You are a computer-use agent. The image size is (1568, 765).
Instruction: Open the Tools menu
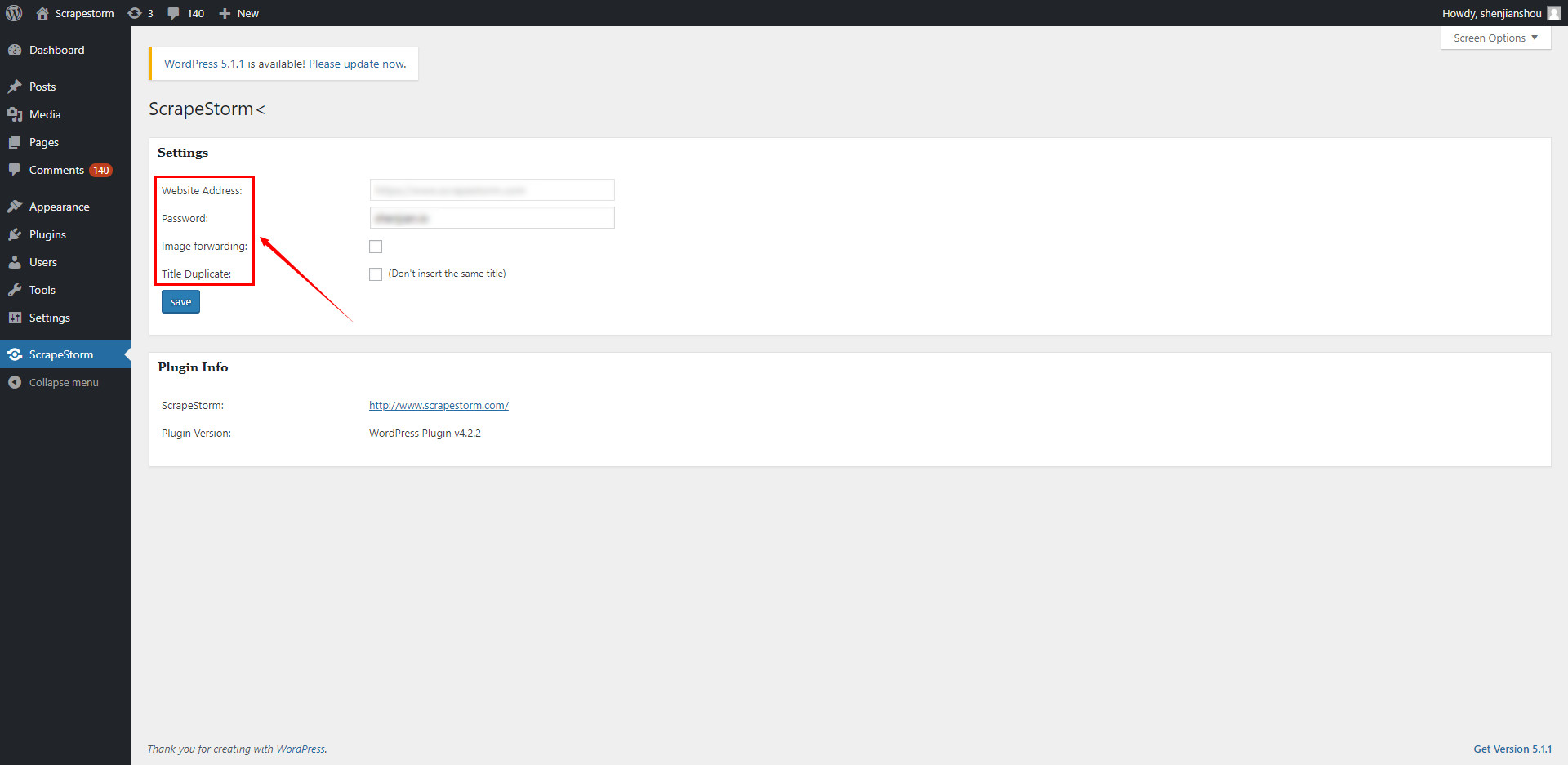click(65, 290)
